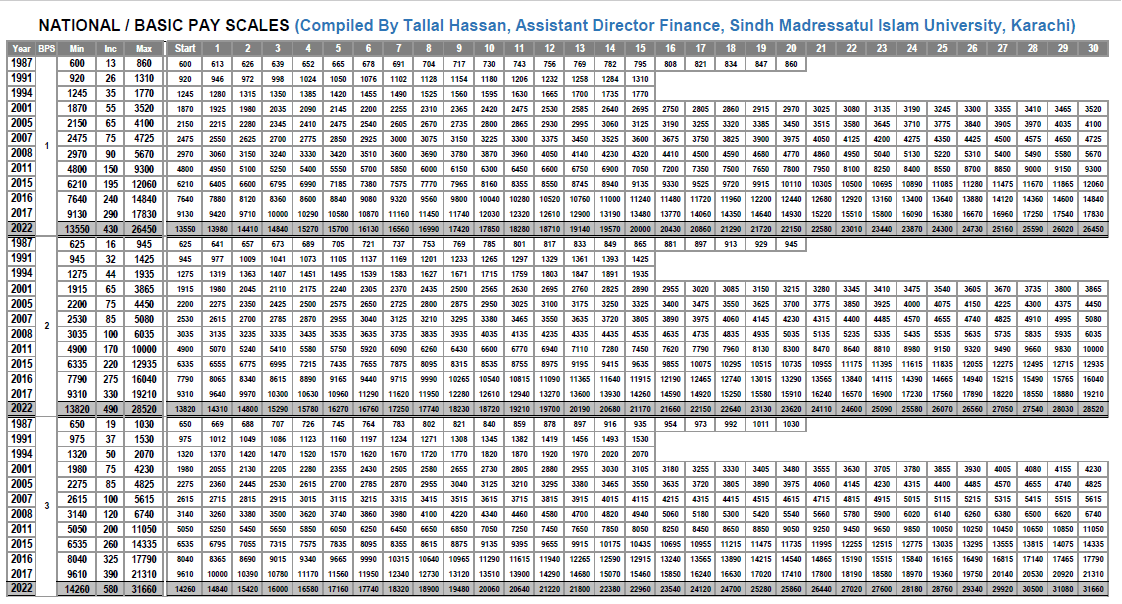The width and height of the screenshot is (1122, 604).
Task: Click Inc column value 430
Action: [x=110, y=229]
